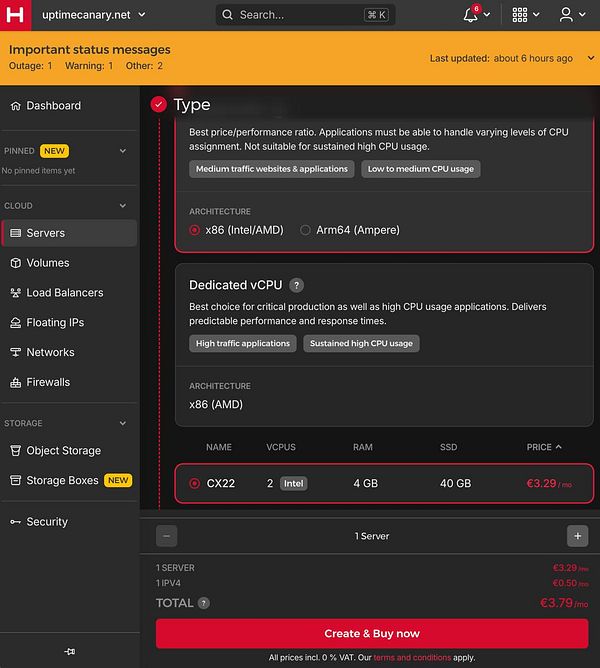Click the TOTAL help question icon

pyautogui.click(x=204, y=603)
